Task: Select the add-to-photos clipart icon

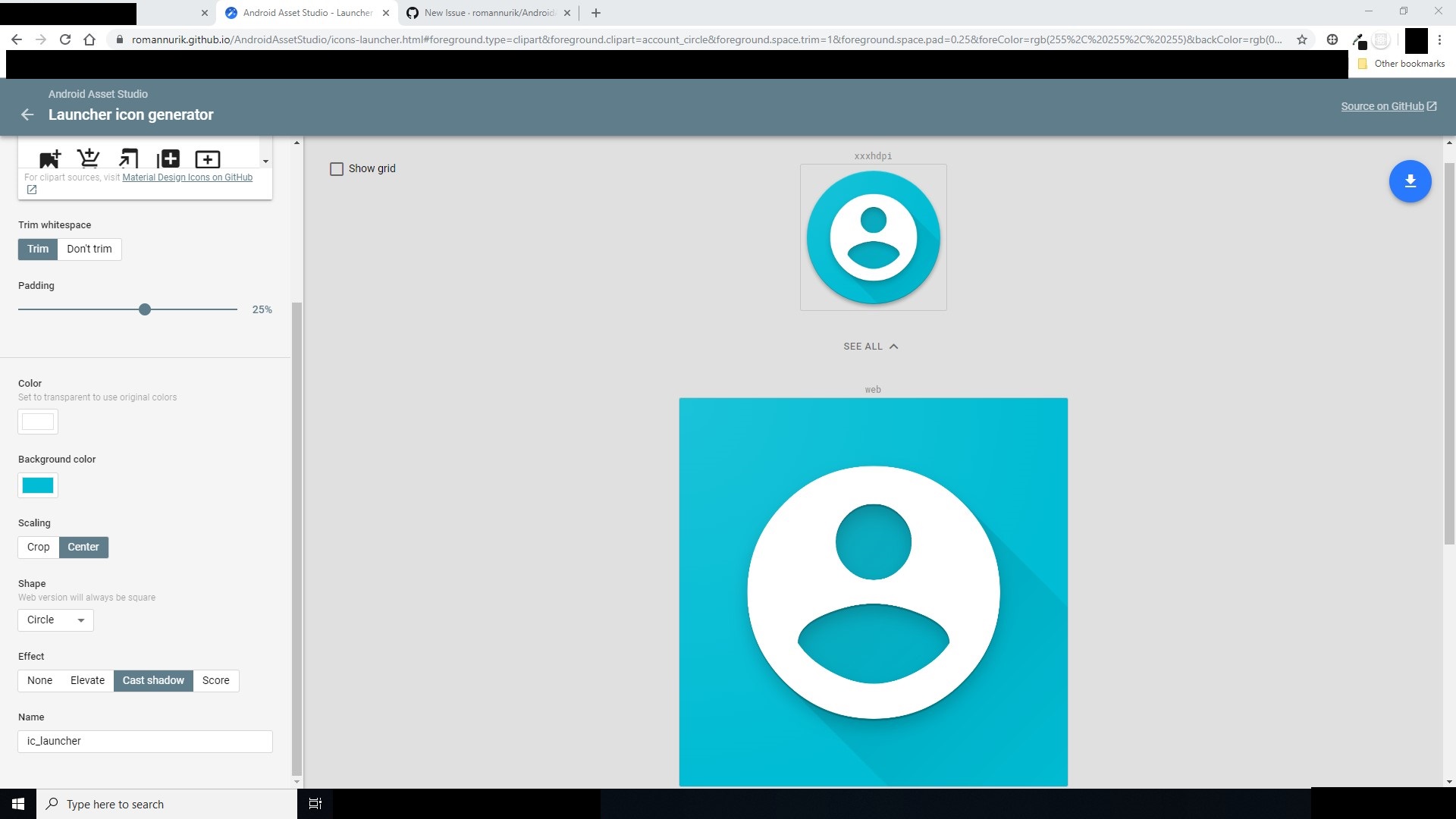Action: (168, 158)
